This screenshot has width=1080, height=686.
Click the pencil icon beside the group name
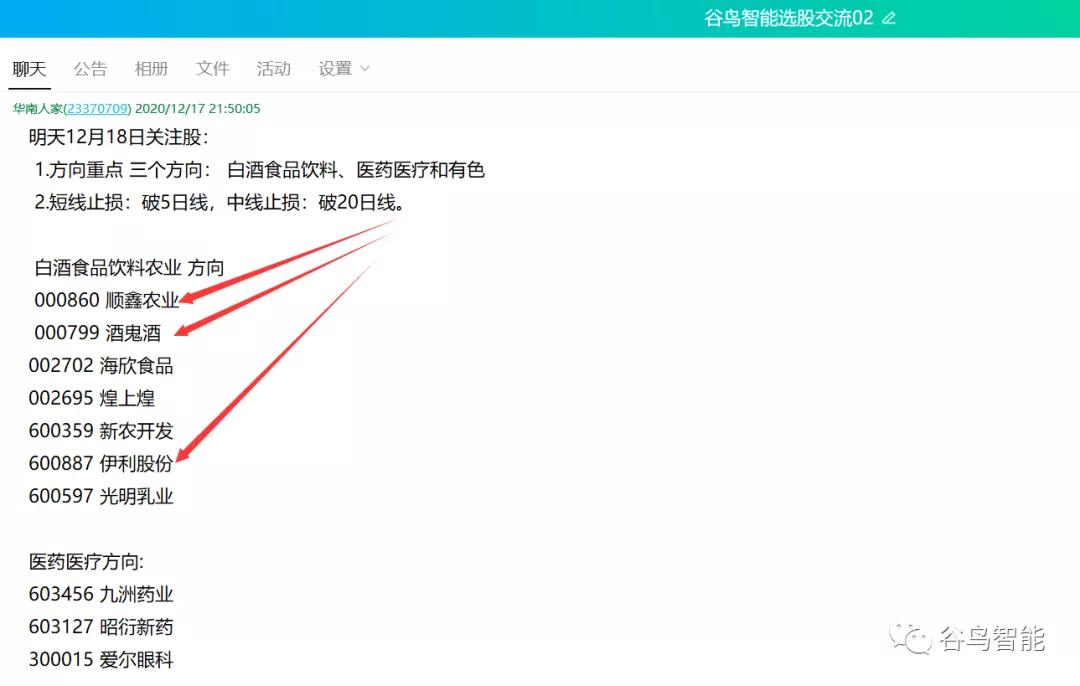tap(889, 18)
